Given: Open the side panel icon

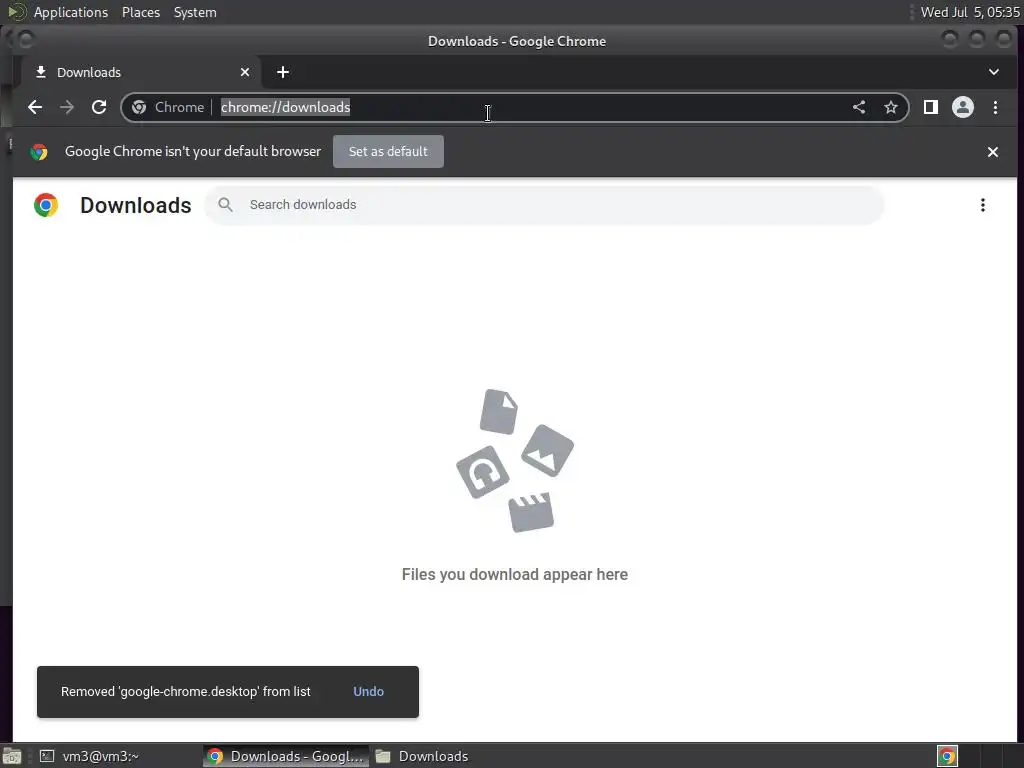Looking at the screenshot, I should coord(931,107).
